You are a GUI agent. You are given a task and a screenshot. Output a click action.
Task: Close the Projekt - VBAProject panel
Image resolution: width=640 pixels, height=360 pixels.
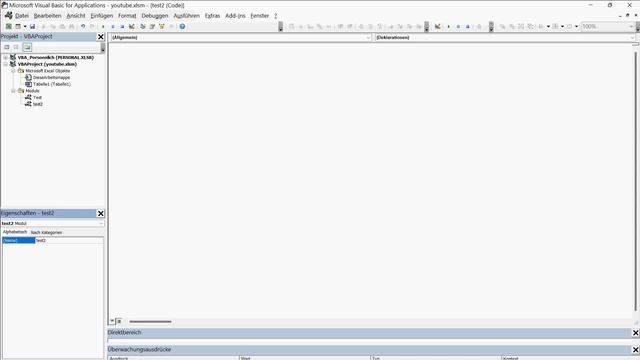click(x=101, y=37)
